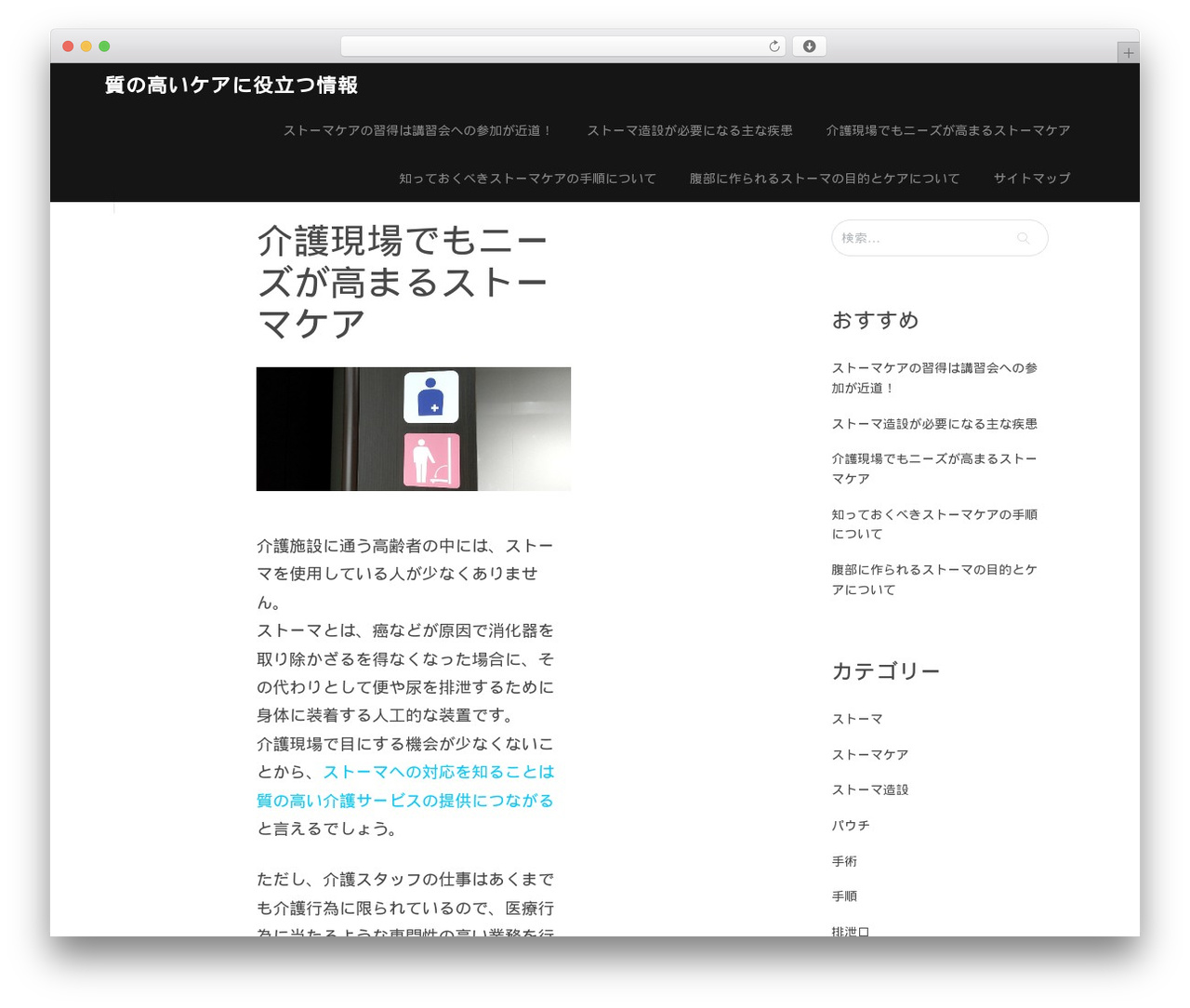1190x1008 pixels.
Task: Click the おすすめ sidebar heading
Action: click(x=875, y=320)
